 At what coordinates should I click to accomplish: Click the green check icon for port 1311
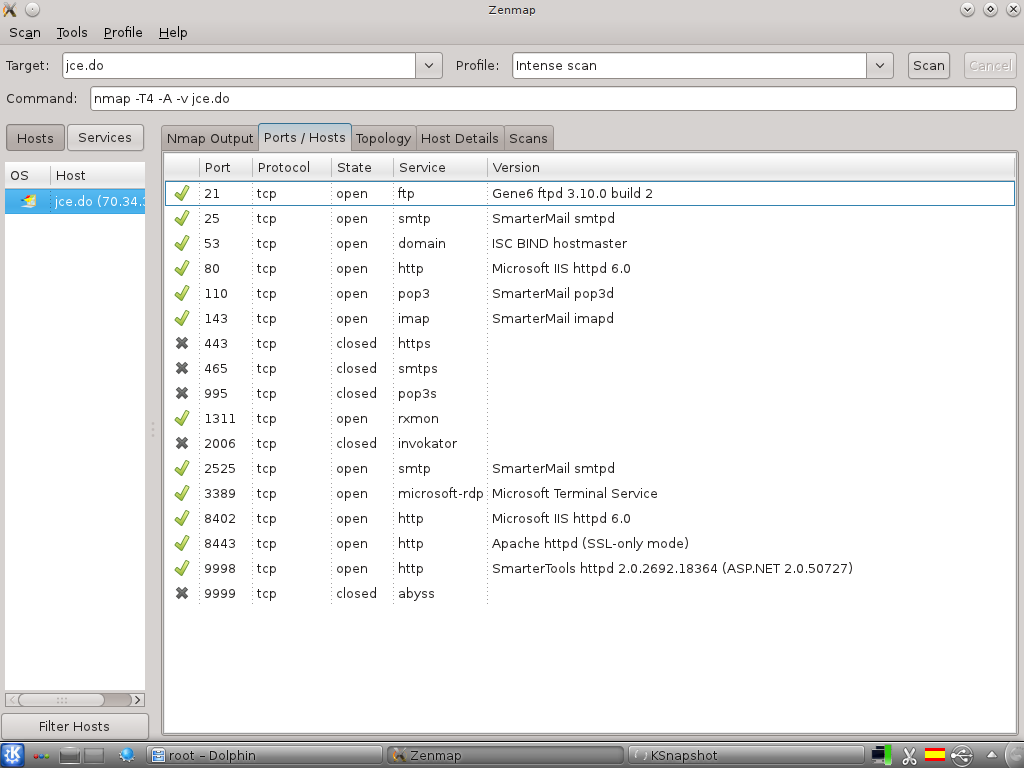click(x=182, y=418)
